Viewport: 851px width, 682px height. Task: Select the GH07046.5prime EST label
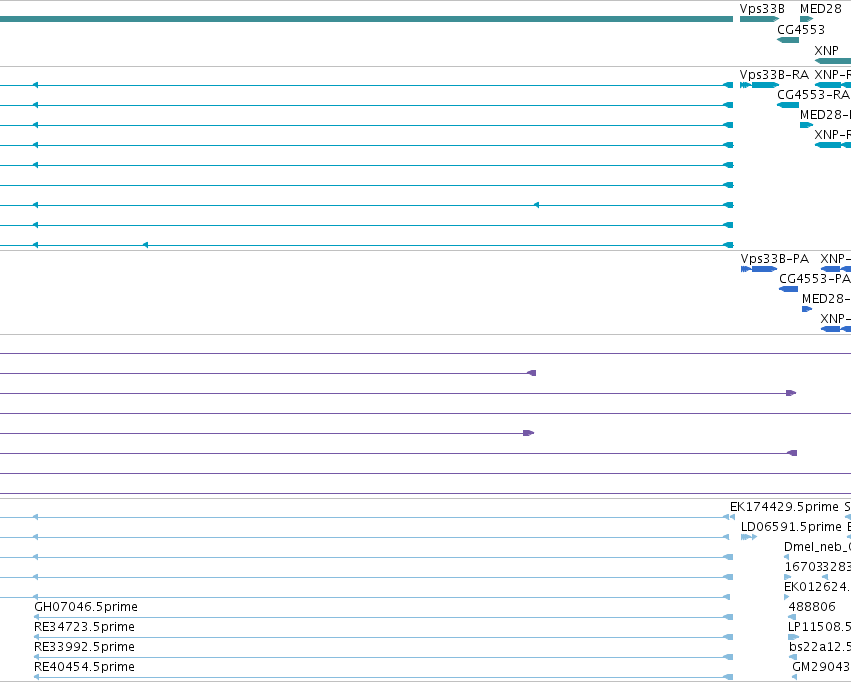tap(86, 606)
